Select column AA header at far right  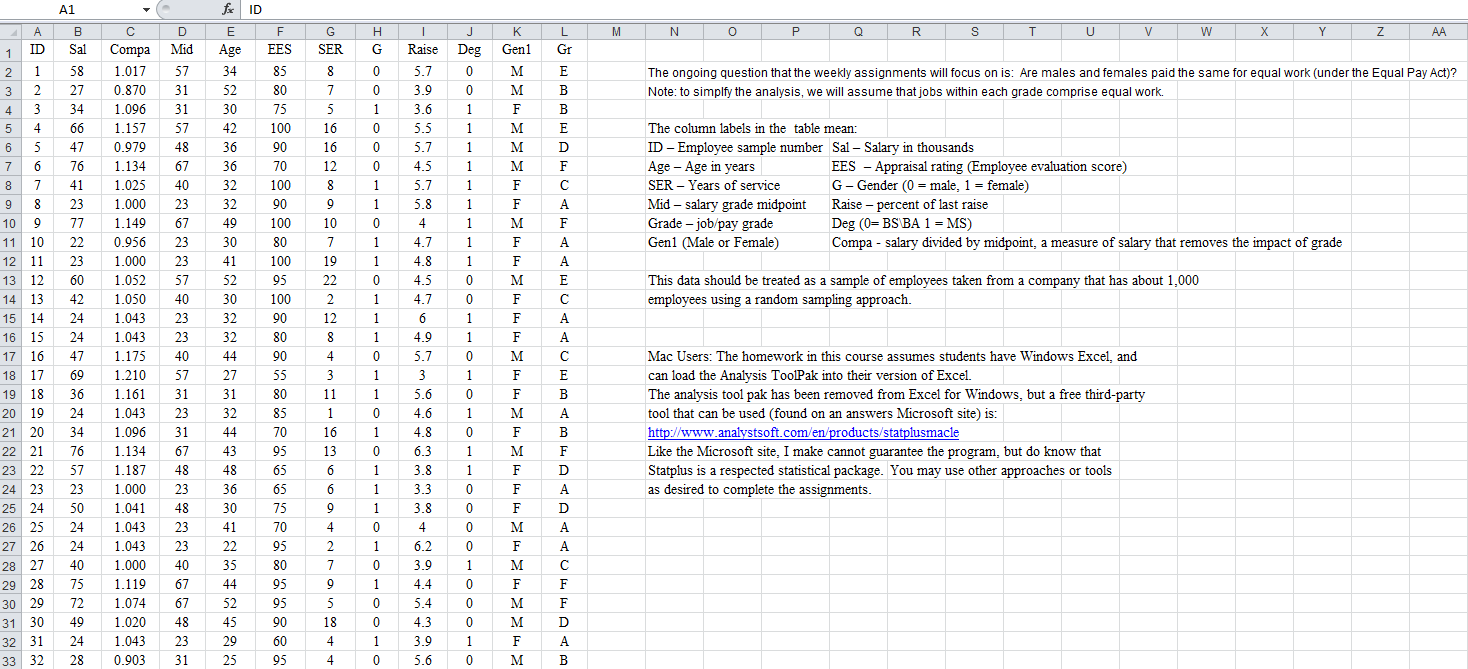(1438, 31)
